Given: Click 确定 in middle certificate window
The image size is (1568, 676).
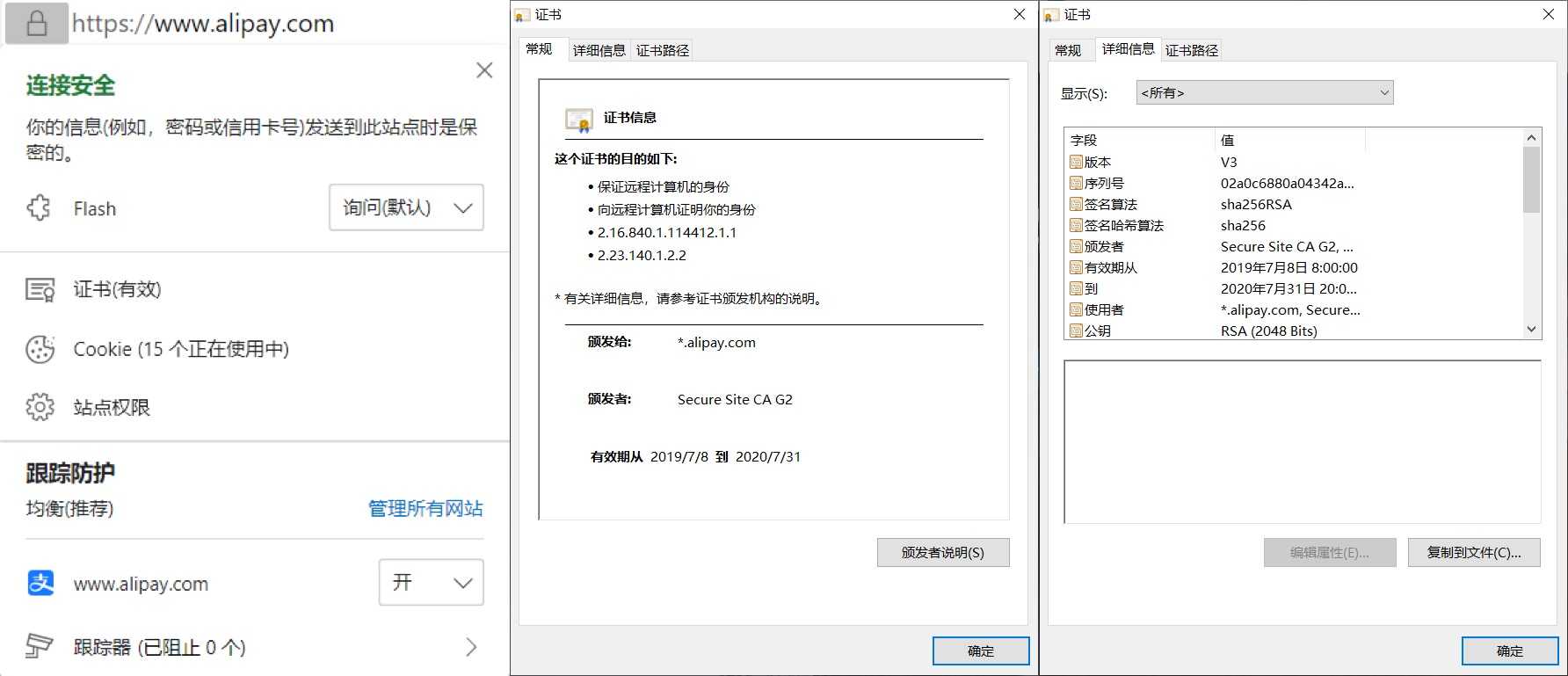Looking at the screenshot, I should click(x=981, y=651).
